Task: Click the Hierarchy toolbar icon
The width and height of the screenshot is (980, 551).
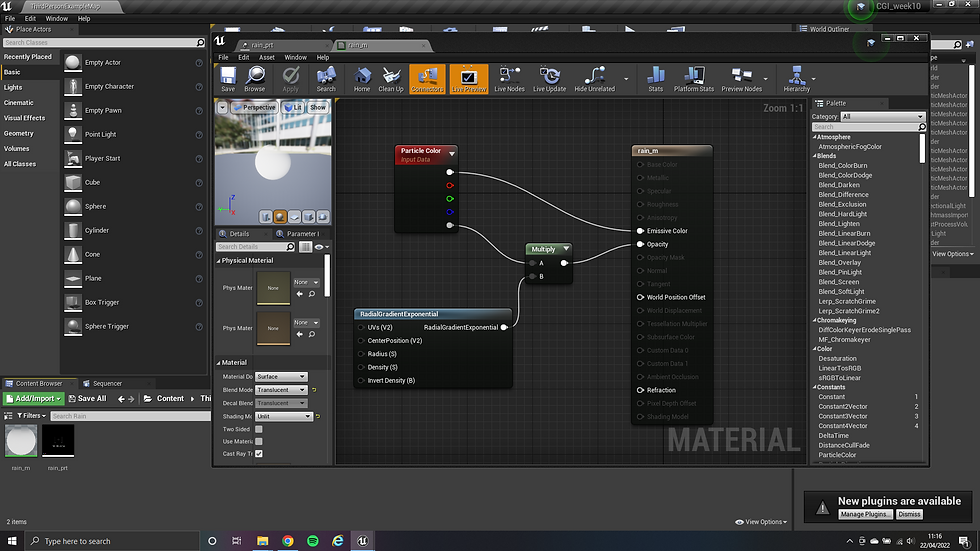Action: pyautogui.click(x=796, y=79)
